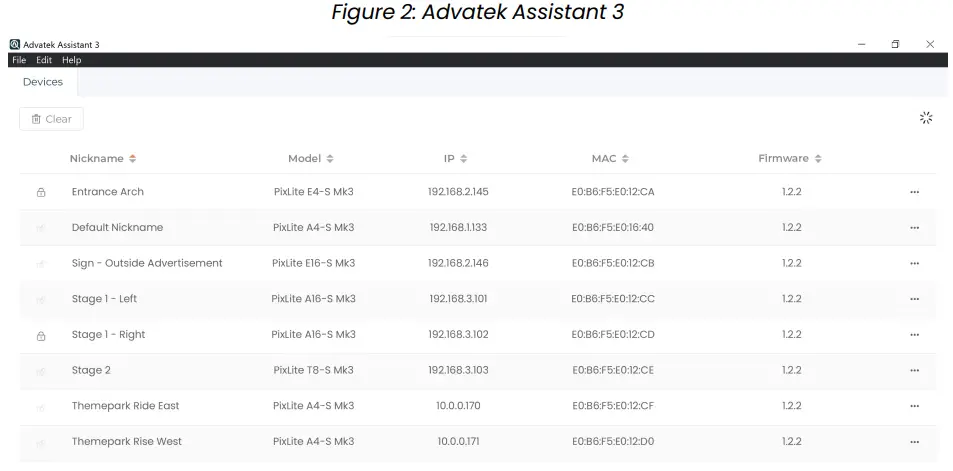Click the lock icon beside Entrance Arch
This screenshot has height=471, width=953.
pos(41,192)
